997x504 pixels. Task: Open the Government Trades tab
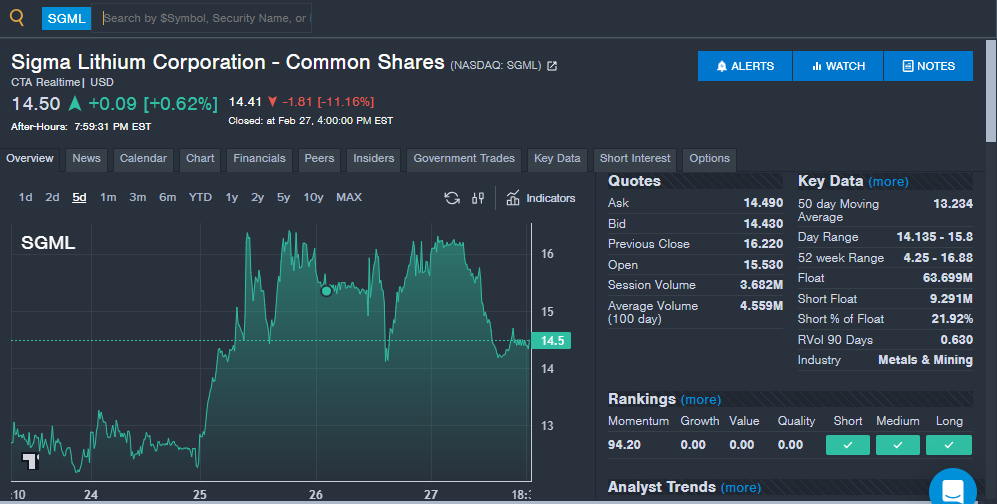(464, 159)
